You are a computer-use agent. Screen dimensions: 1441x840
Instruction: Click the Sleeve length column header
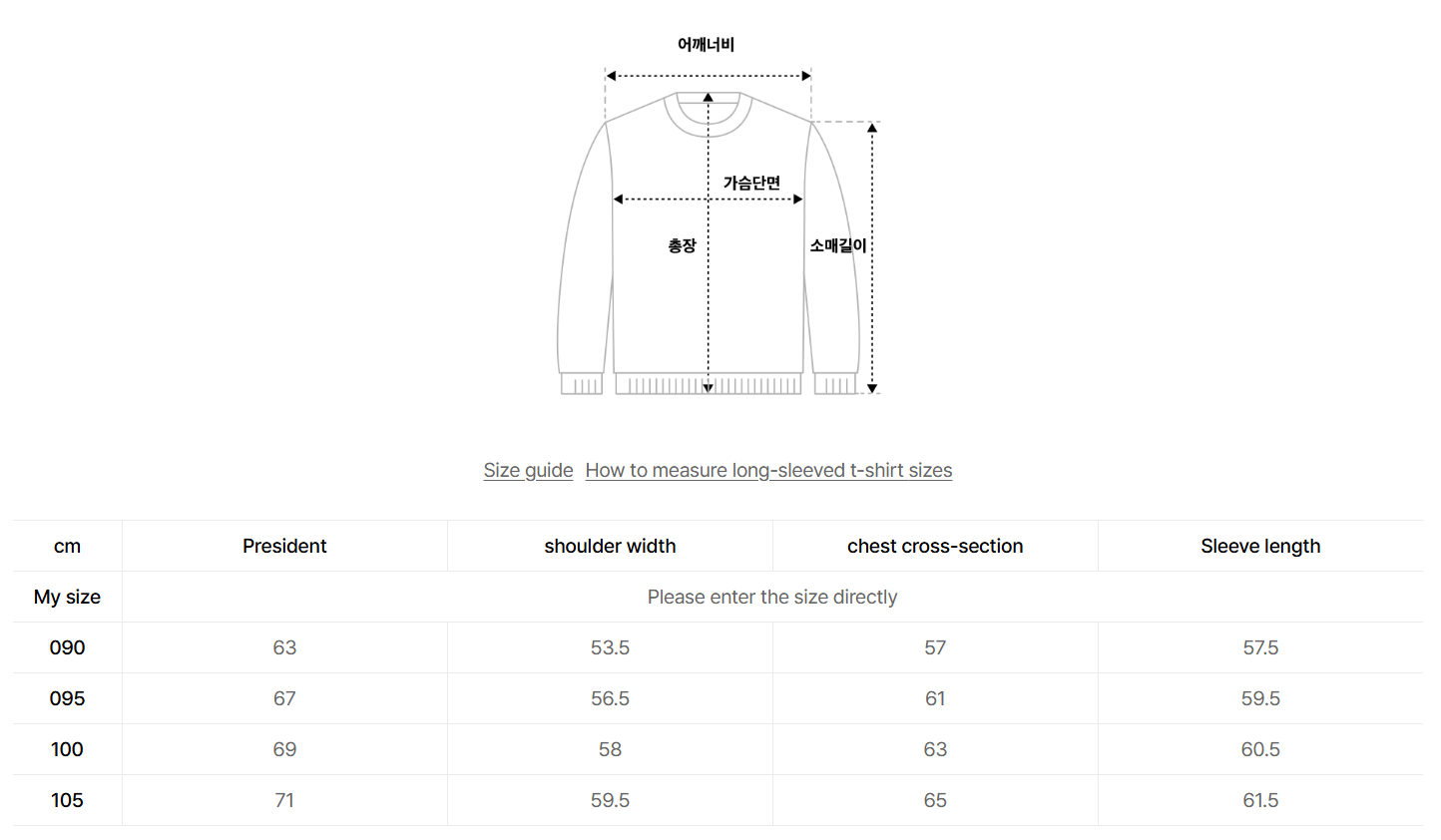[1260, 546]
